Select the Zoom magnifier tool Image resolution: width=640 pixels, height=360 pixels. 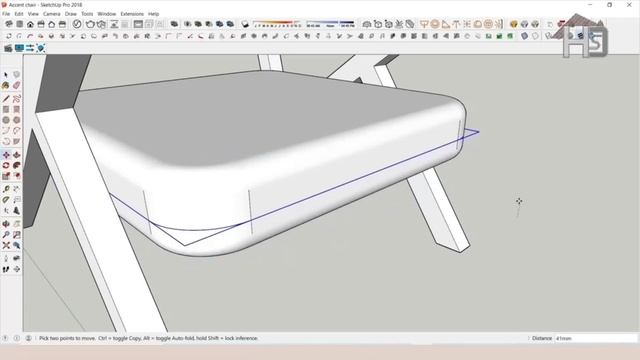coord(6,235)
